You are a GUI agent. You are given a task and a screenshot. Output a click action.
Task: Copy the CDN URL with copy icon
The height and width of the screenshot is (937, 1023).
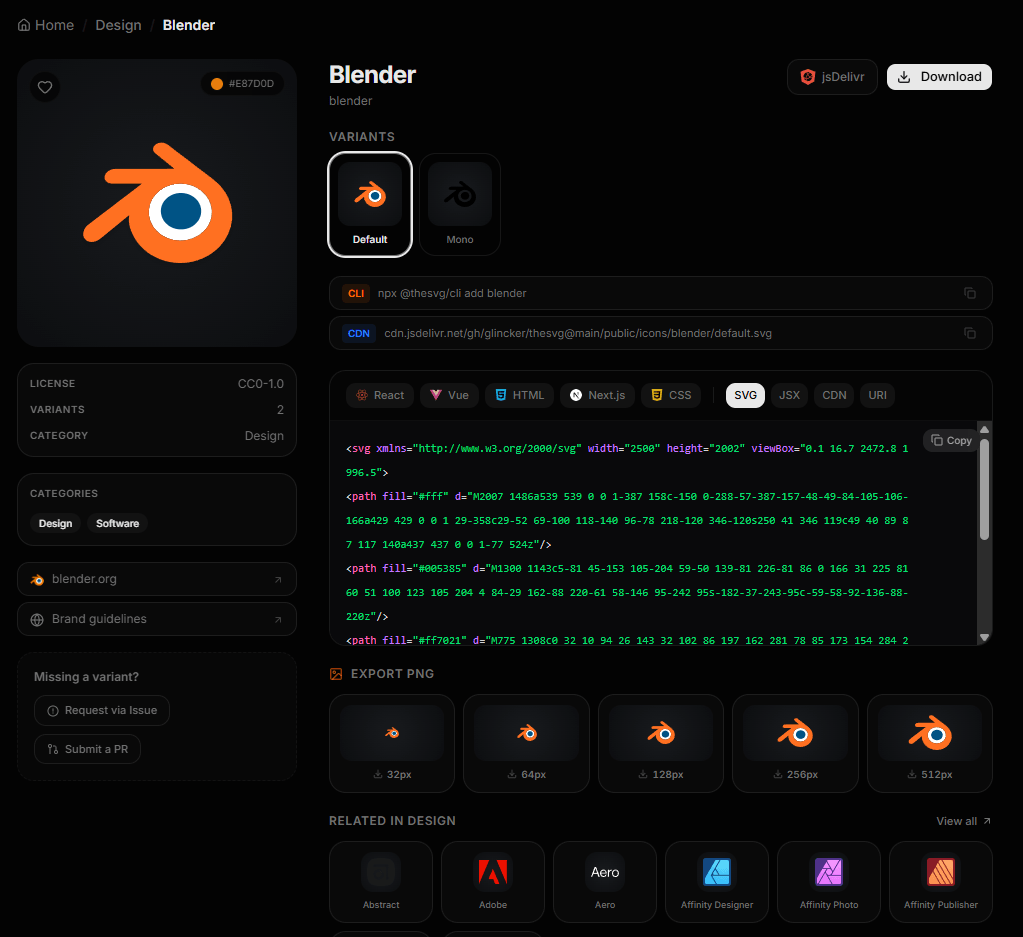[969, 333]
